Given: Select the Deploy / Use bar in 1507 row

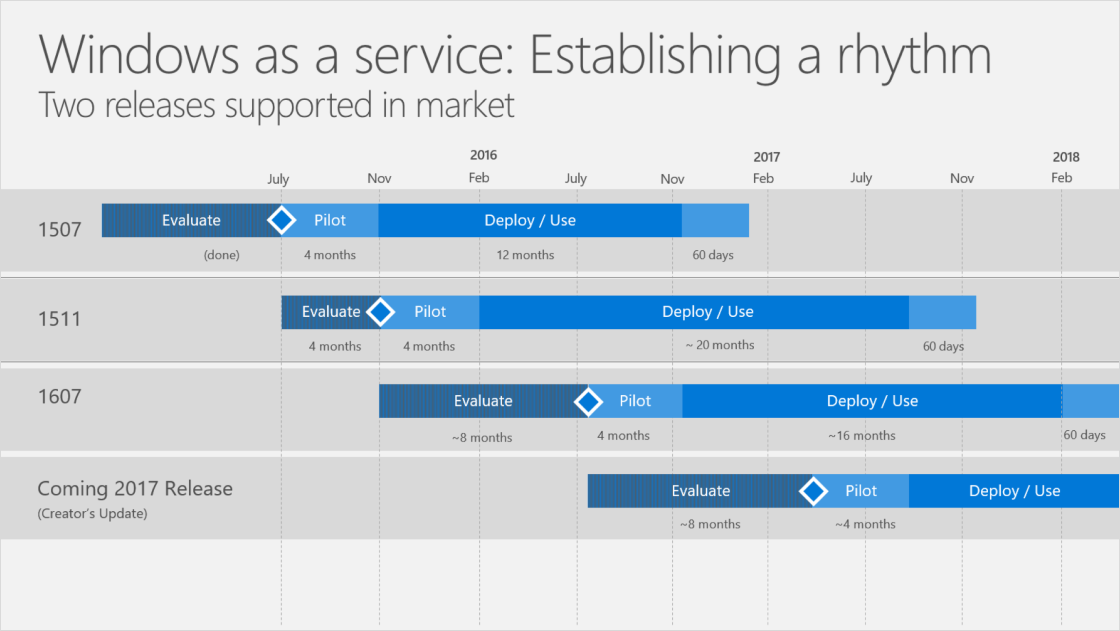Looking at the screenshot, I should coord(530,220).
